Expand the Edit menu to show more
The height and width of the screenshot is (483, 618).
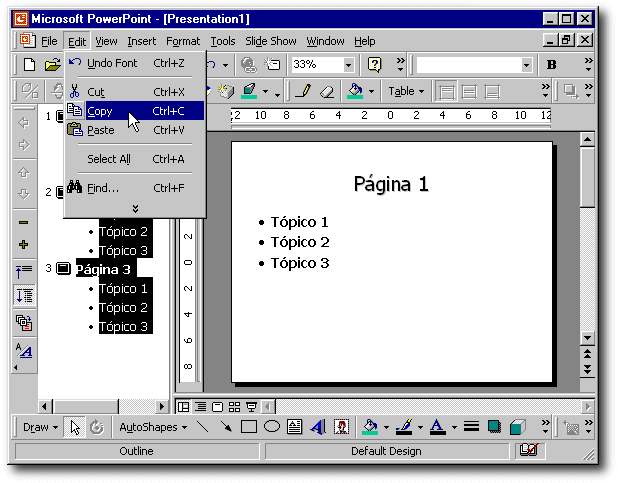pos(135,208)
